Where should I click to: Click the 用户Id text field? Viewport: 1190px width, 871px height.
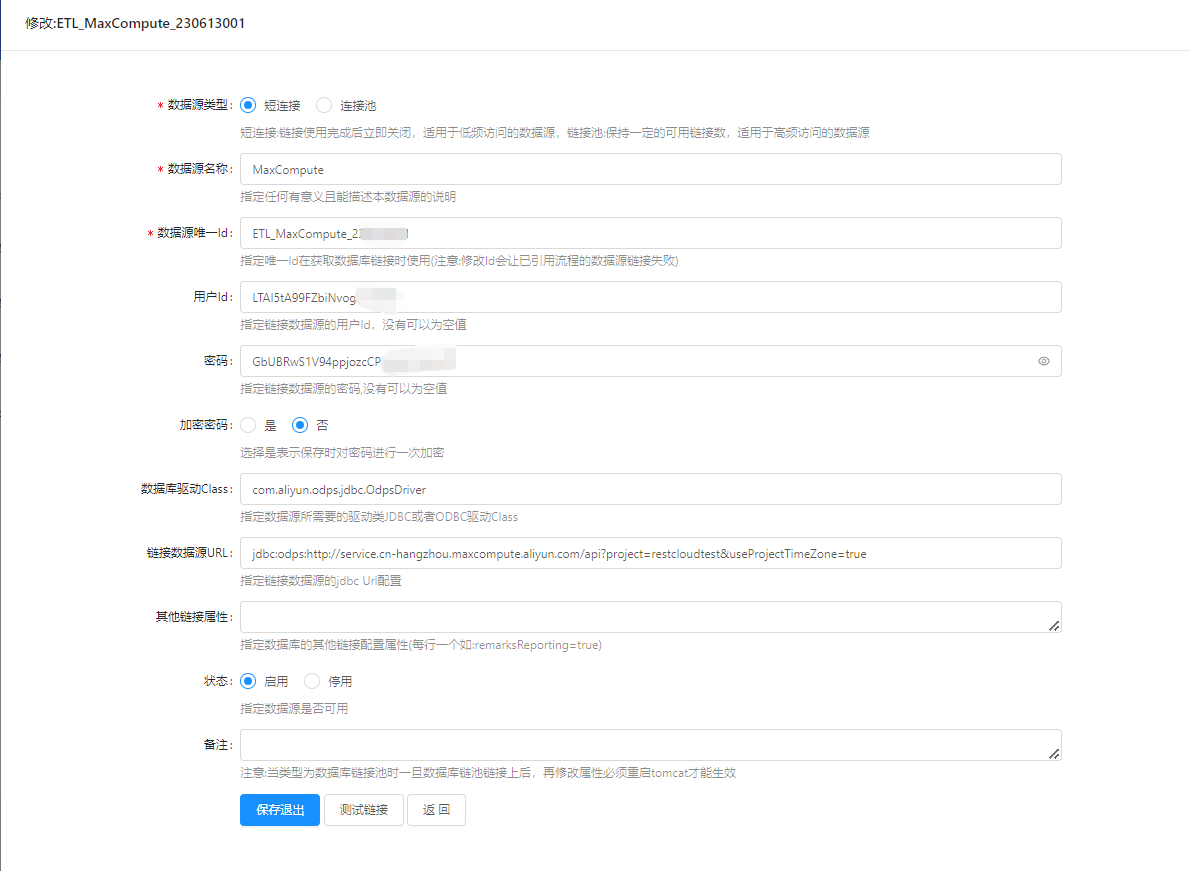coord(650,298)
